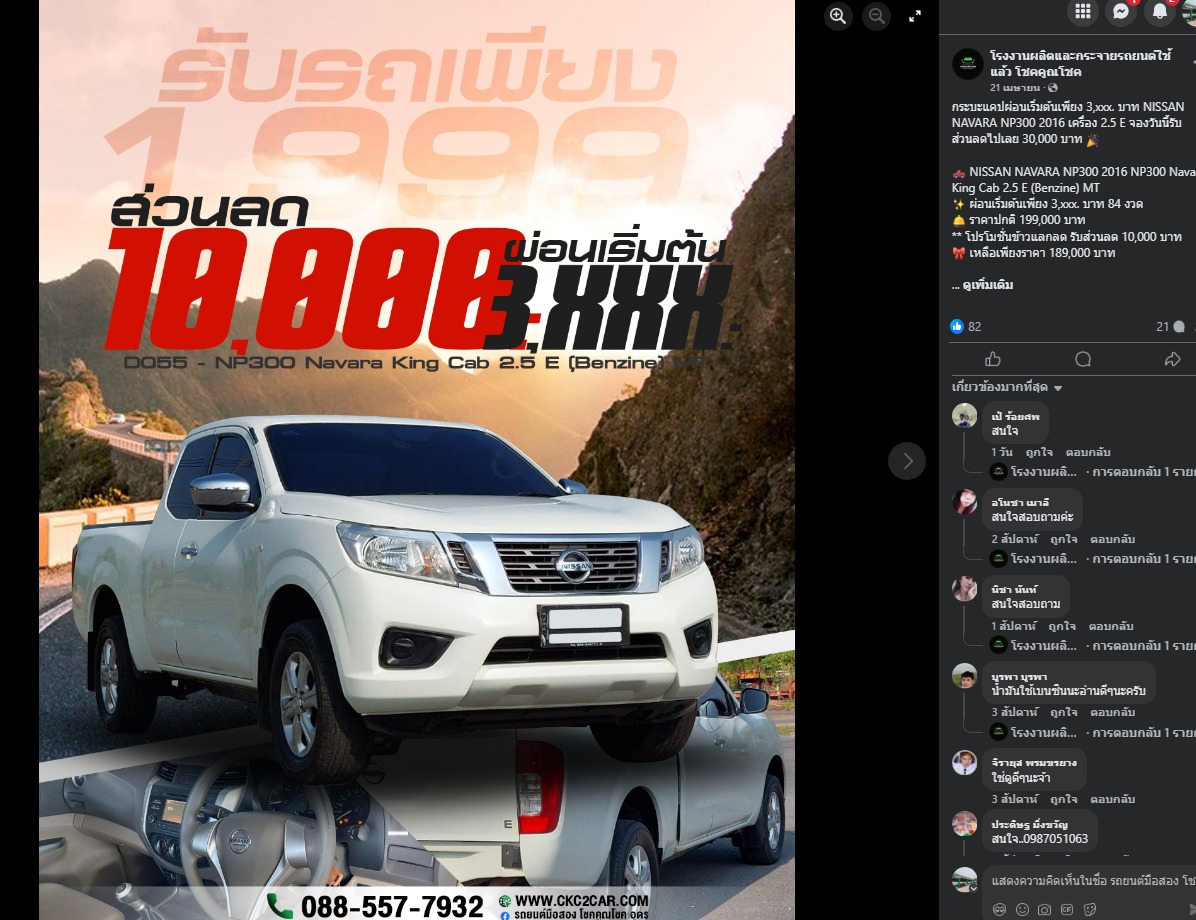Open commenter name ประดิษฐ มิ่งขวัญ

pos(1029,825)
